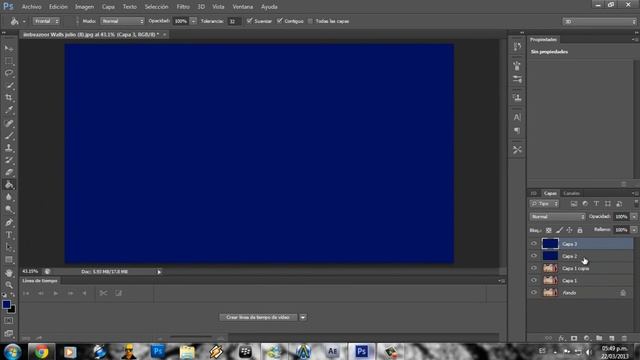This screenshot has height=360, width=640.
Task: Toggle the Suavizar checkbox
Action: 249,21
